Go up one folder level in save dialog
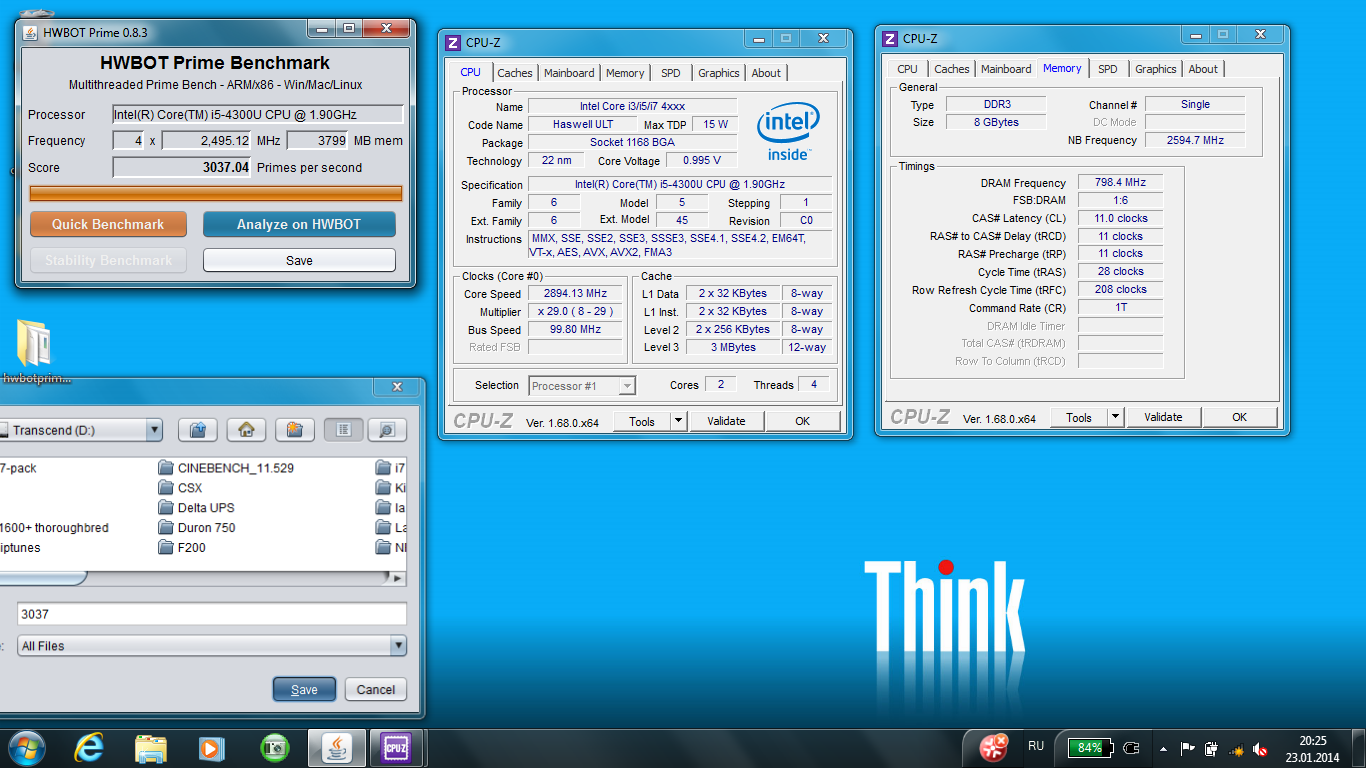The image size is (1366, 768). (x=198, y=430)
